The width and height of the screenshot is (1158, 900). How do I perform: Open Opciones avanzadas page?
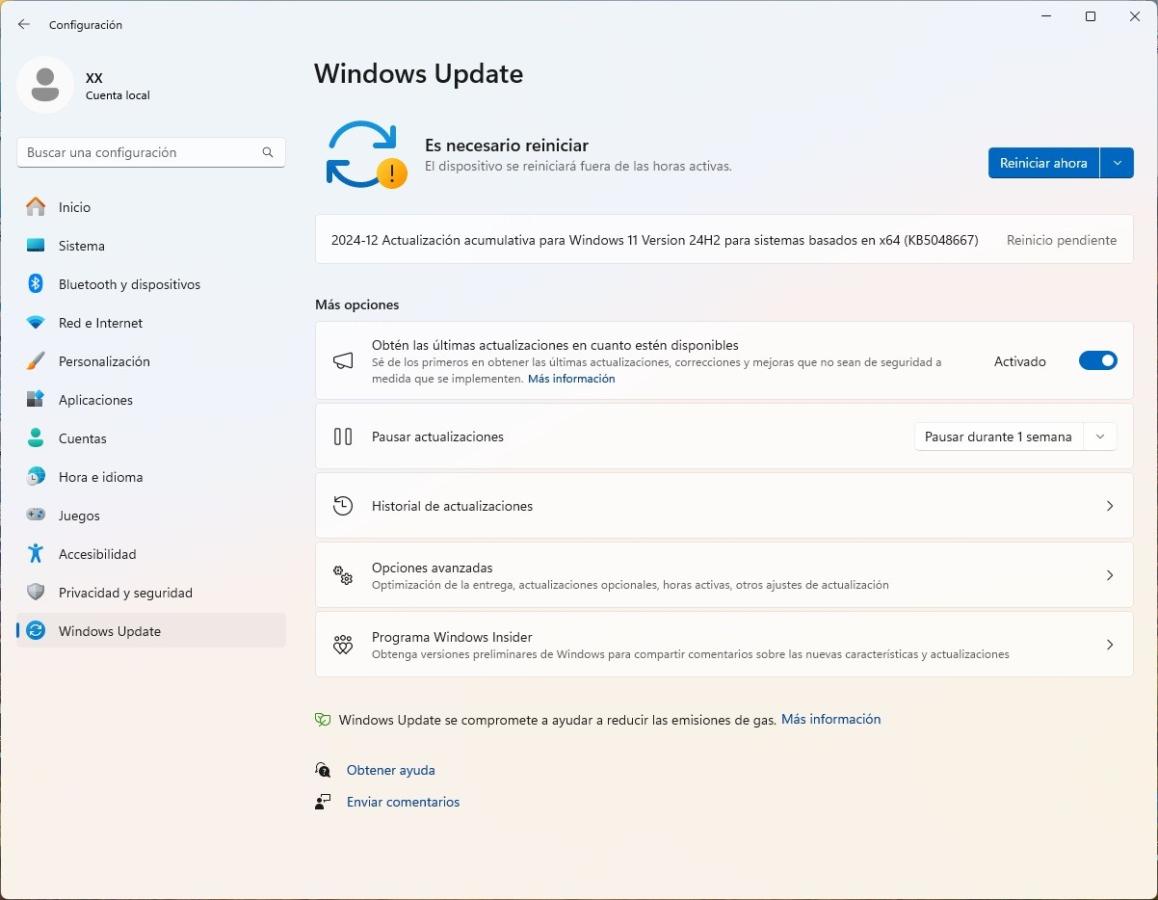click(724, 575)
